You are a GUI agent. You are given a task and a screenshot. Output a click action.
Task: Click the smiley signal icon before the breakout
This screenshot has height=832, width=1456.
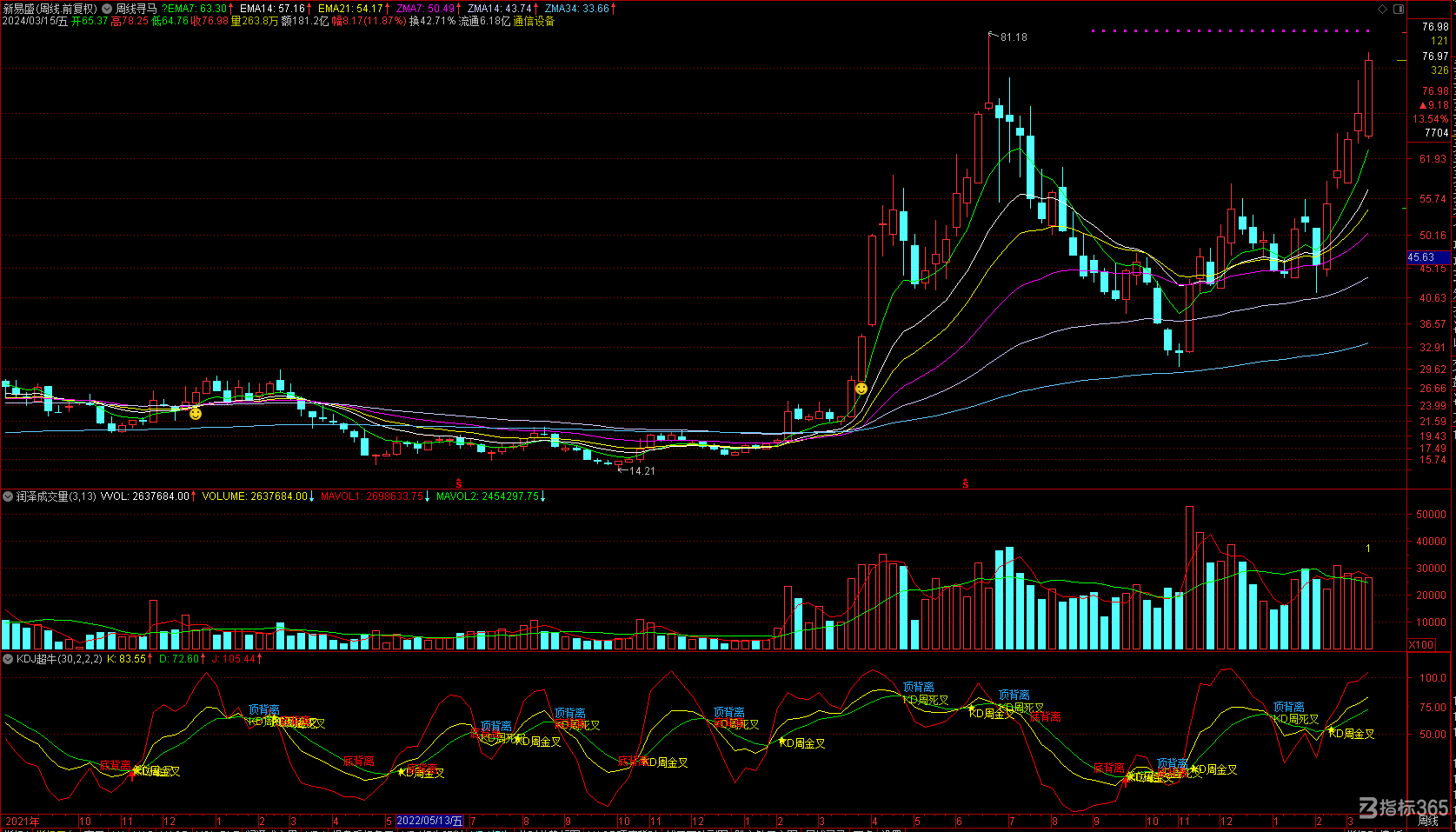(x=861, y=389)
